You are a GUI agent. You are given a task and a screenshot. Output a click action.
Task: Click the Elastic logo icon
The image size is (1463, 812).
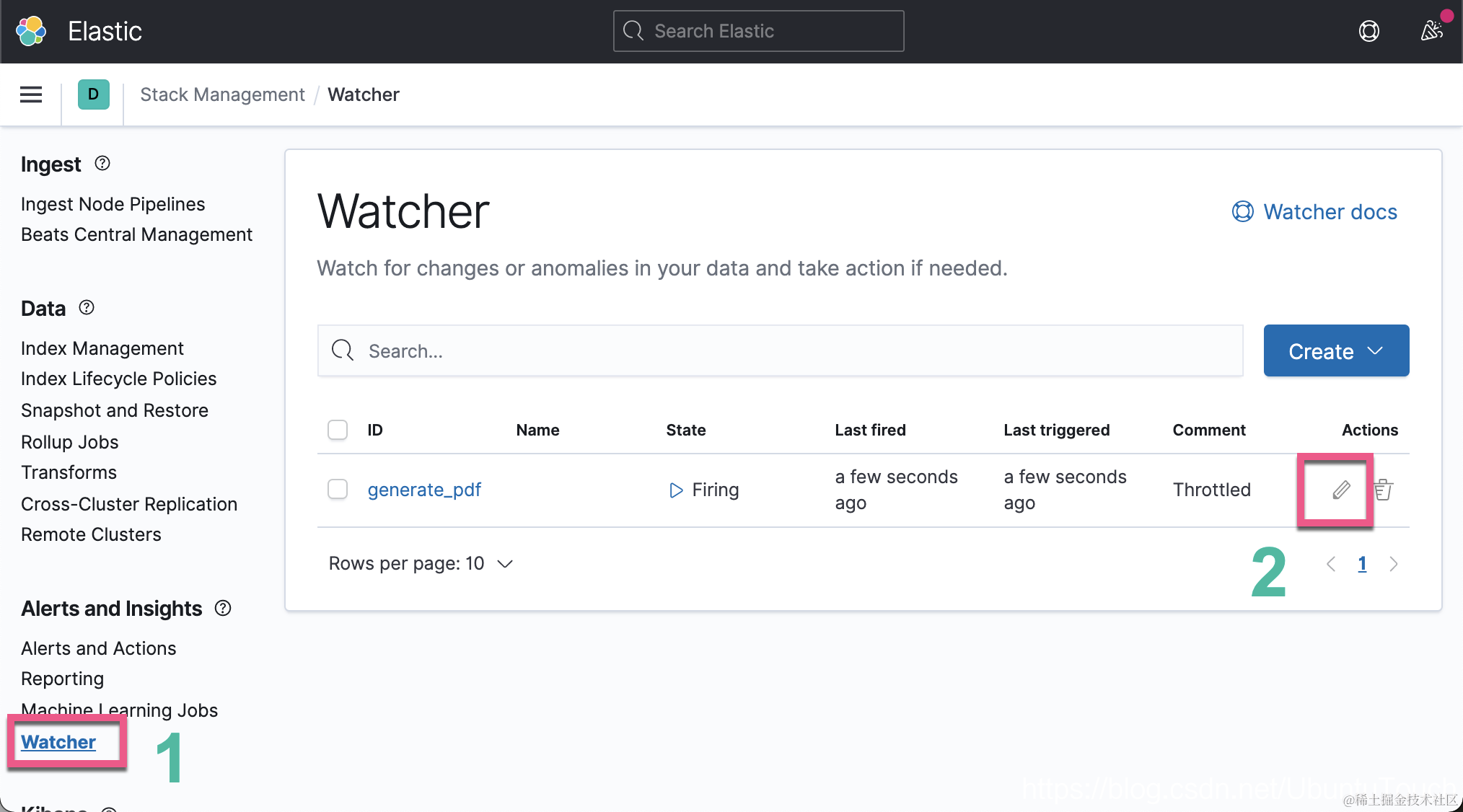31,31
